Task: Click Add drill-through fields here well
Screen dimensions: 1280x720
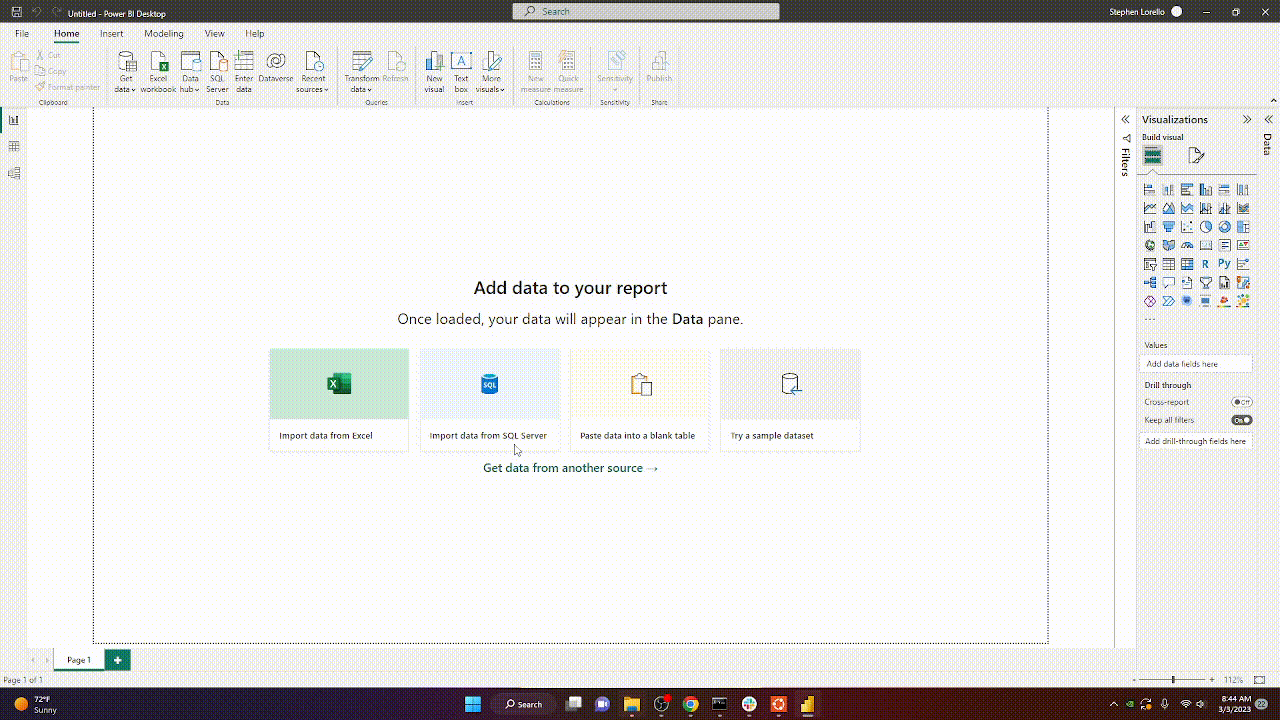Action: [1196, 441]
